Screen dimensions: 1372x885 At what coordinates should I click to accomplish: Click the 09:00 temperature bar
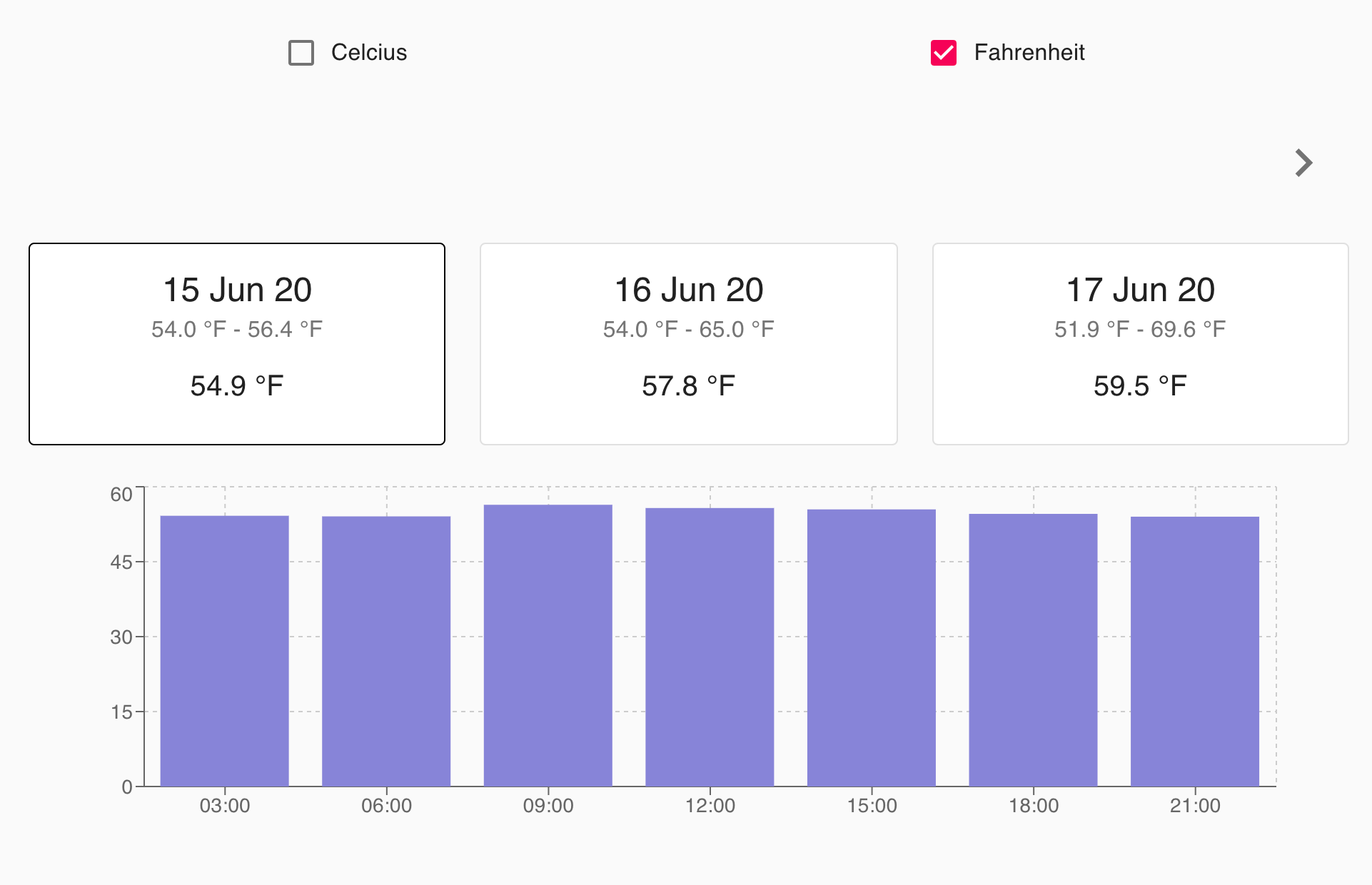point(548,646)
